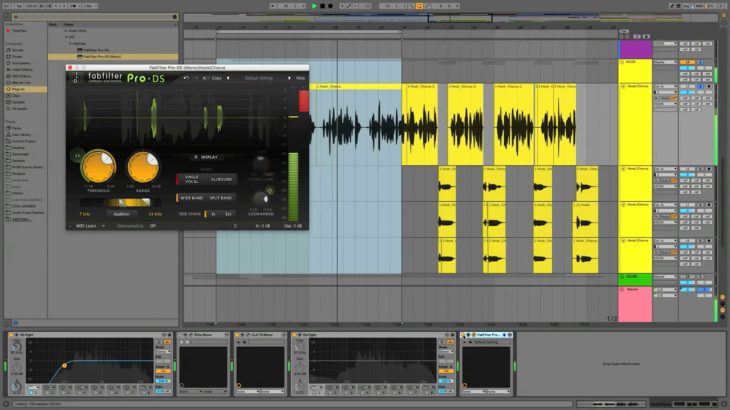
Task: Expand the Audio Units folder
Action: [66, 30]
